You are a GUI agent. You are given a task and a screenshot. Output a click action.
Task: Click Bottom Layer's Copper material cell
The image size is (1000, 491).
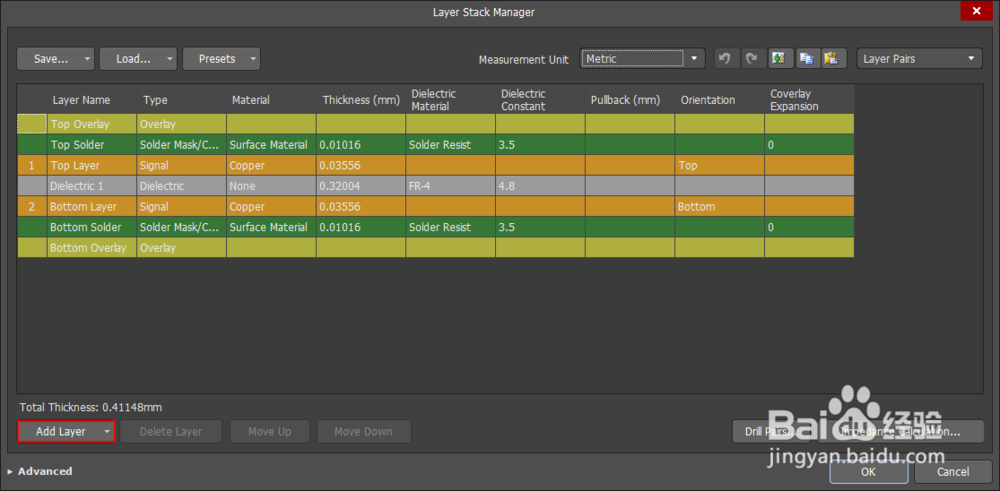pos(271,207)
